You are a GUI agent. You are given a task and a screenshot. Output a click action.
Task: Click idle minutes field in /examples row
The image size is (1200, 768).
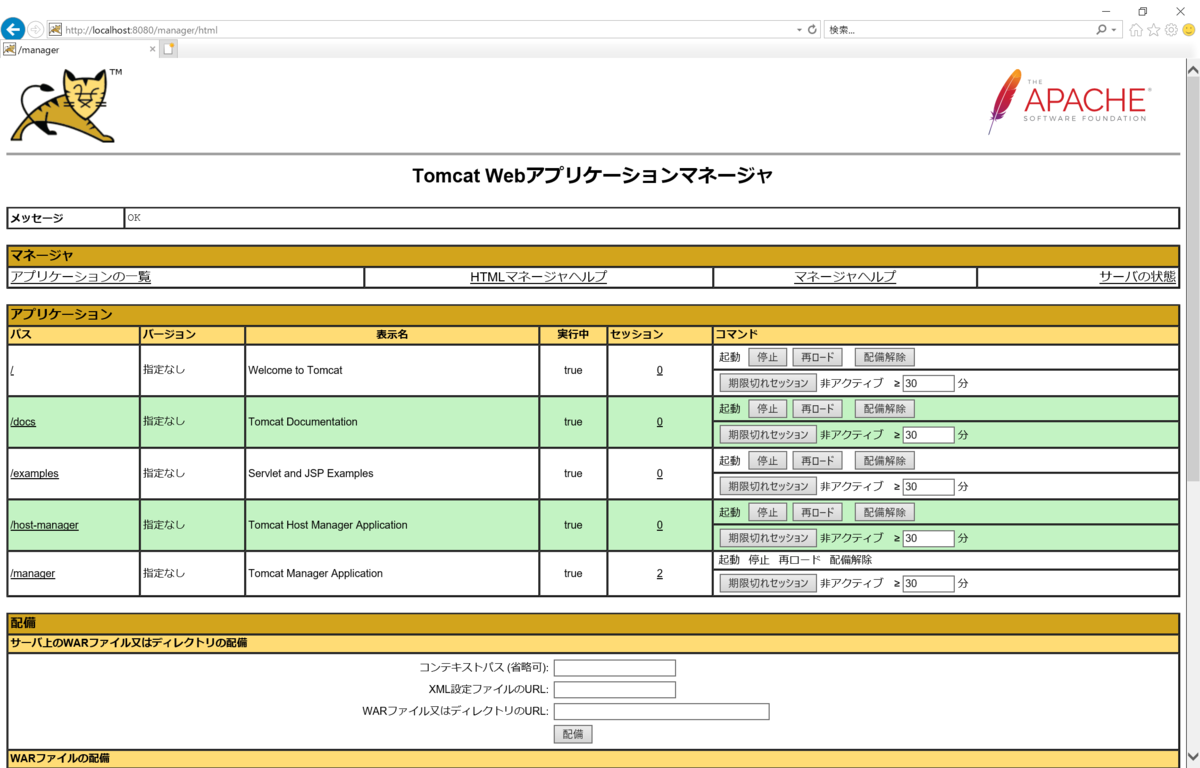click(x=928, y=487)
